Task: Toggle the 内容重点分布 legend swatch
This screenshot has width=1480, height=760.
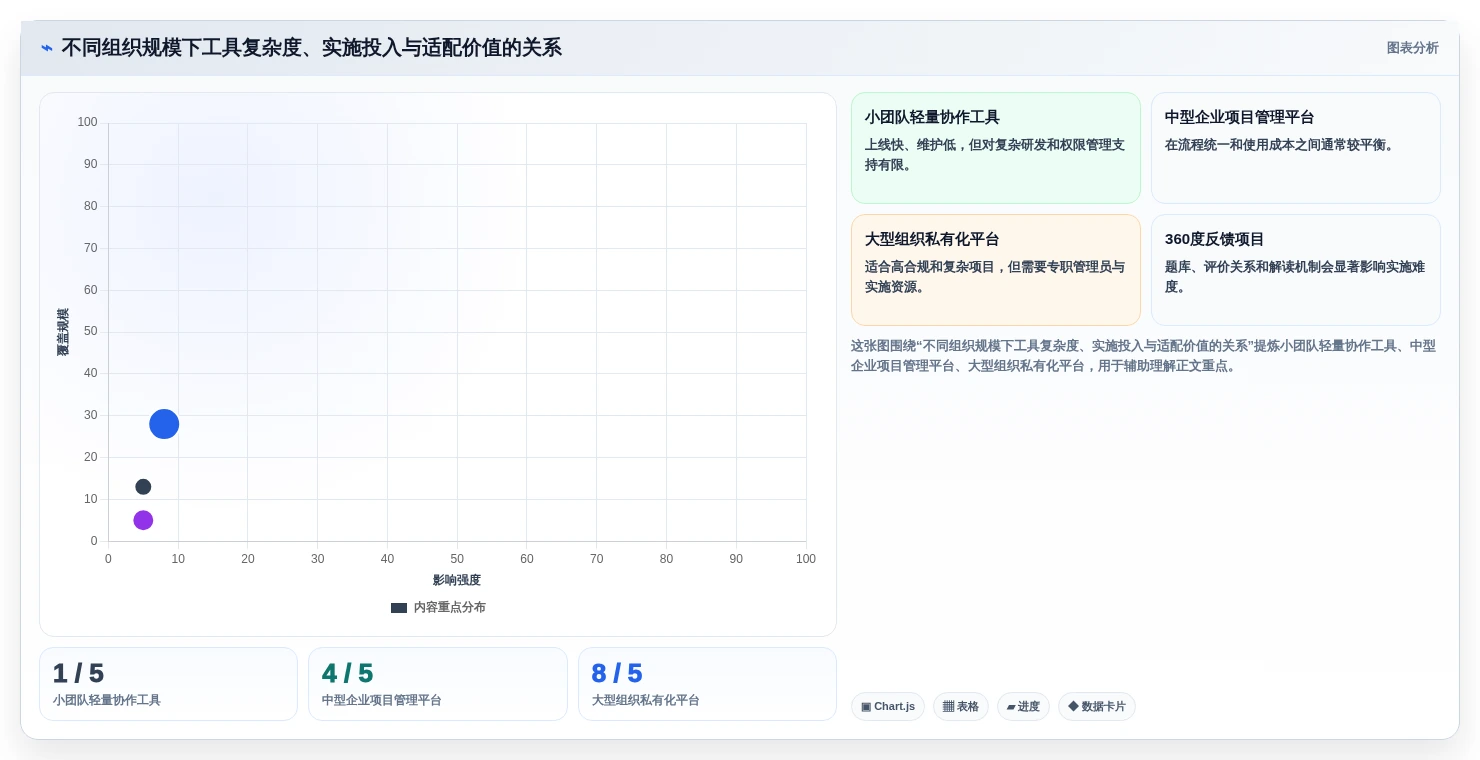Action: (x=399, y=607)
